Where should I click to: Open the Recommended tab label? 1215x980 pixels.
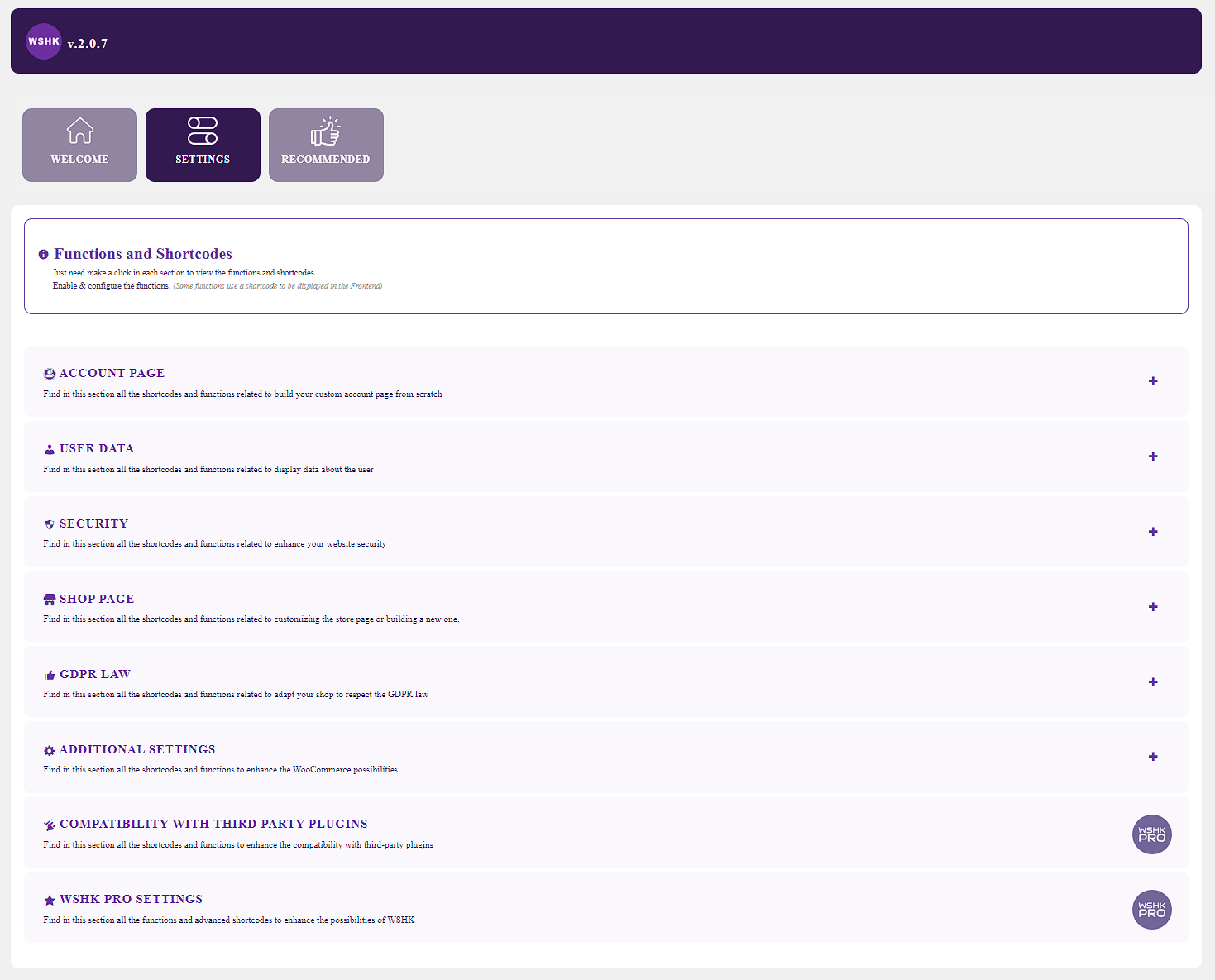pyautogui.click(x=326, y=160)
